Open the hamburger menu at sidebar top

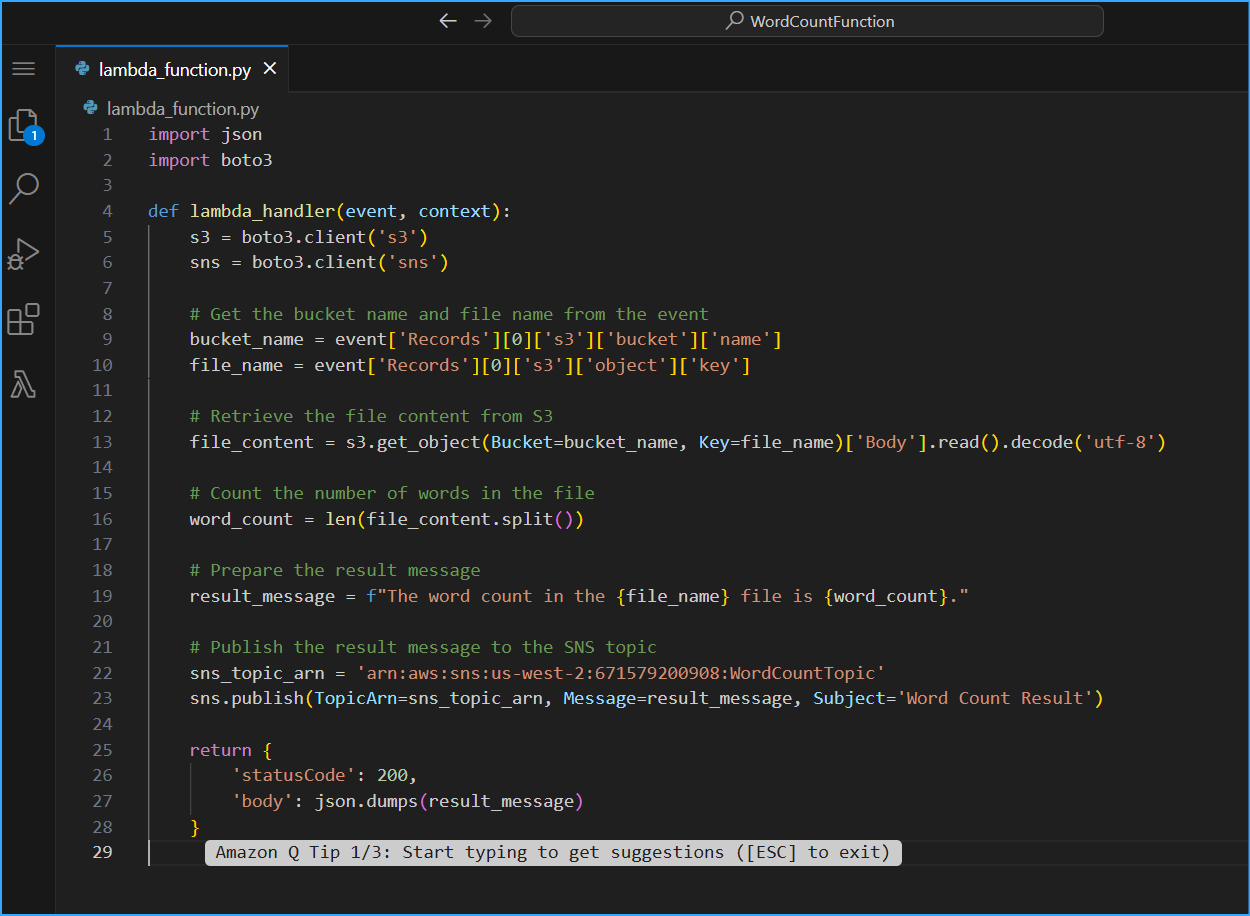(x=24, y=68)
